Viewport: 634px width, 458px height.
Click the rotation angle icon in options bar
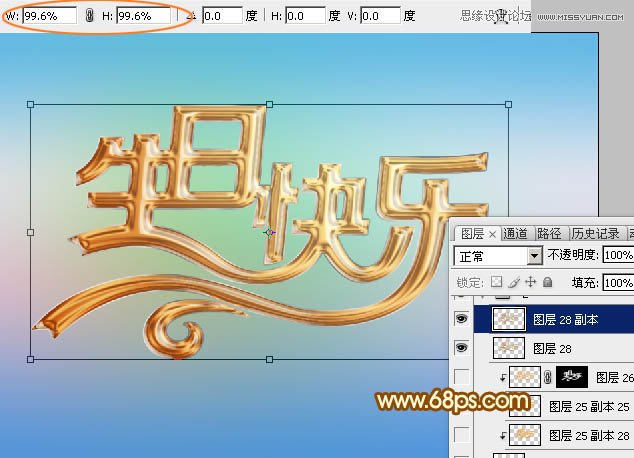click(192, 16)
